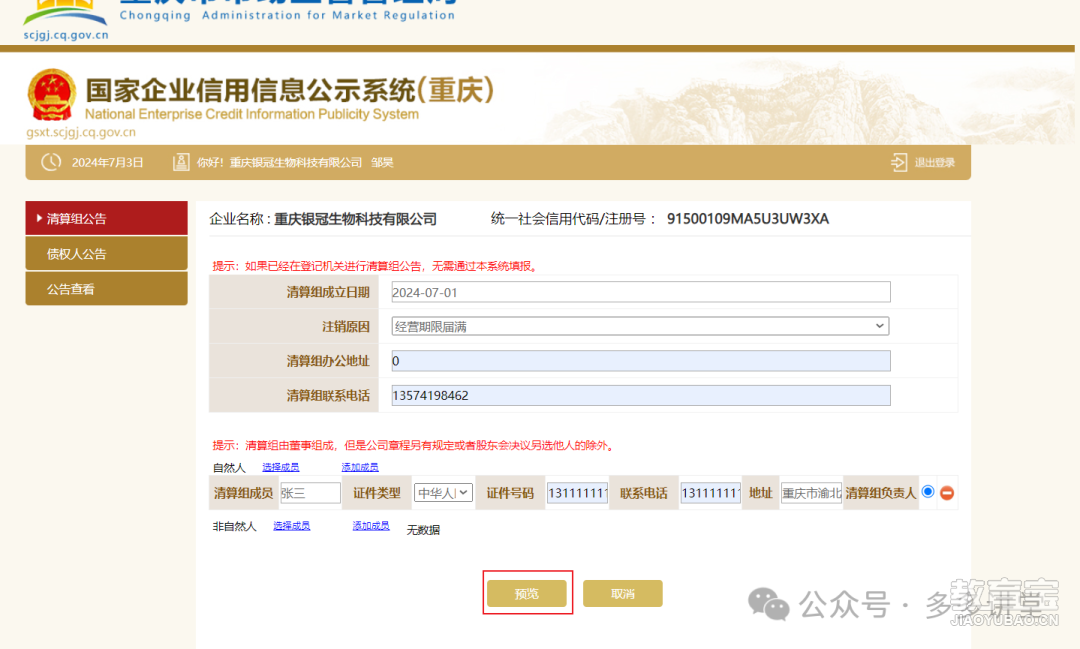
Task: Click the 清算组成员 name field 张三
Action: tap(311, 493)
